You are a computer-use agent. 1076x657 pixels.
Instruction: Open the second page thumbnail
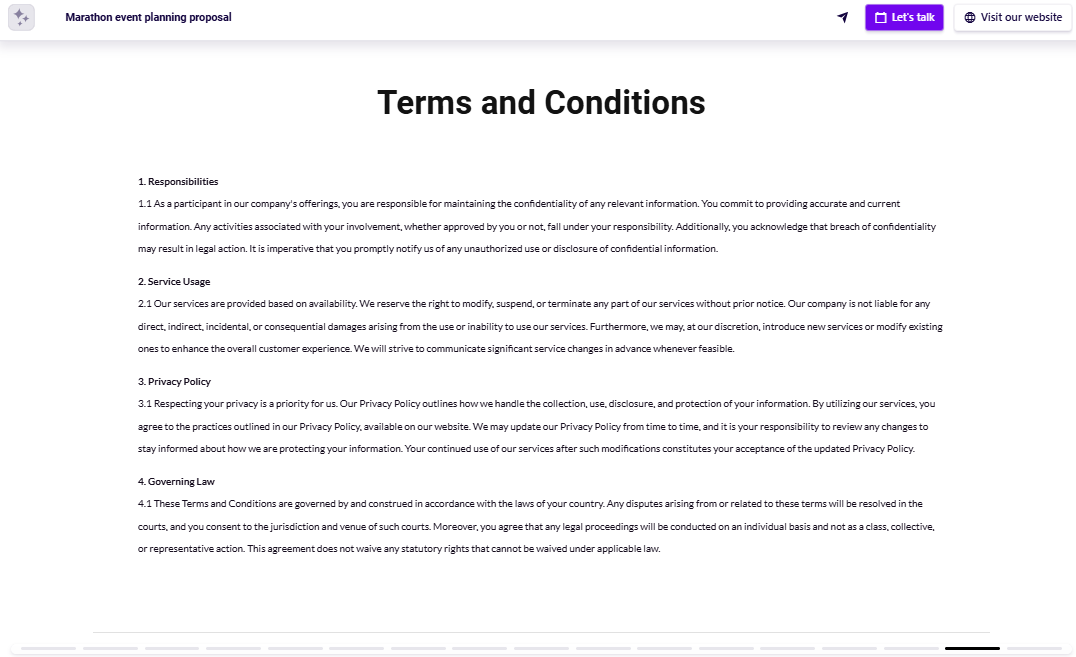tap(110, 648)
